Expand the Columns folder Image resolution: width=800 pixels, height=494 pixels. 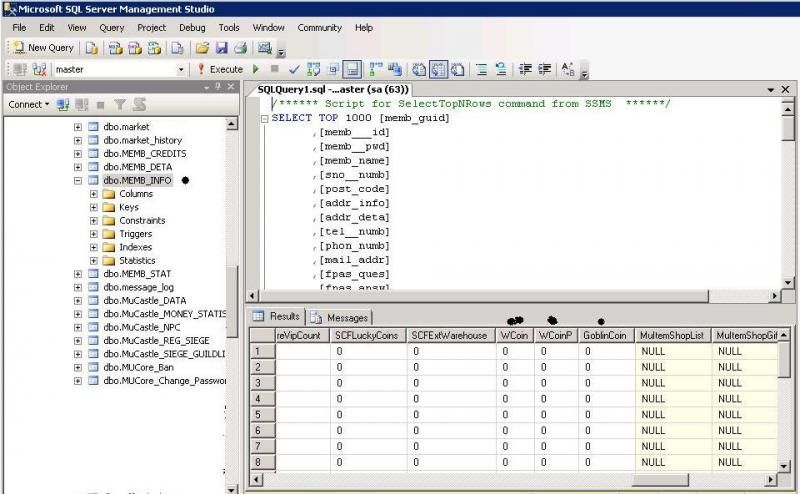click(x=94, y=194)
